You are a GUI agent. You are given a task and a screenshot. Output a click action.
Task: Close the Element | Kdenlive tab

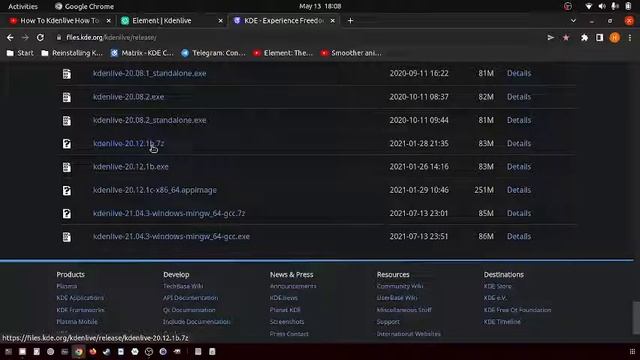tap(220, 20)
